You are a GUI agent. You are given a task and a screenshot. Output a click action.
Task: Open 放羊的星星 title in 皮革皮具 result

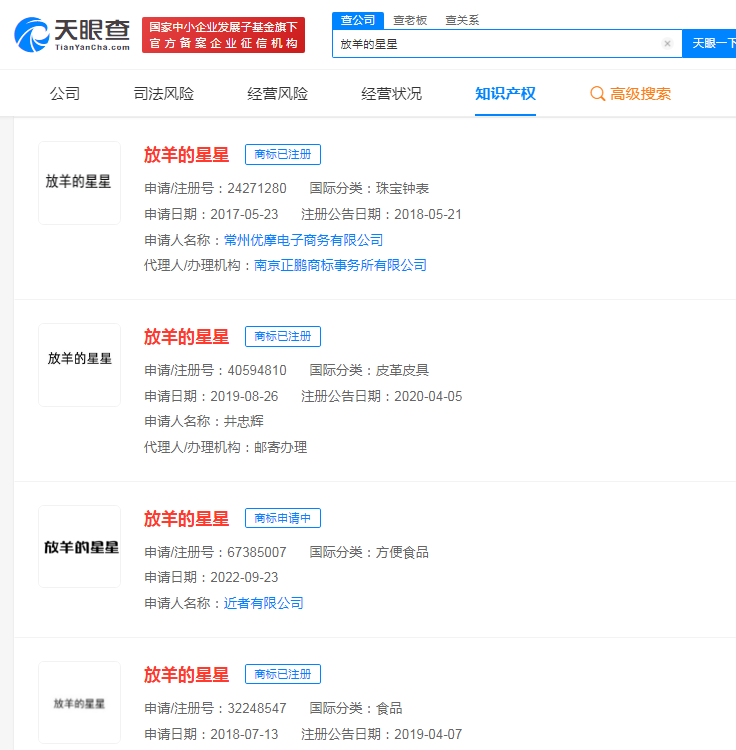[187, 337]
